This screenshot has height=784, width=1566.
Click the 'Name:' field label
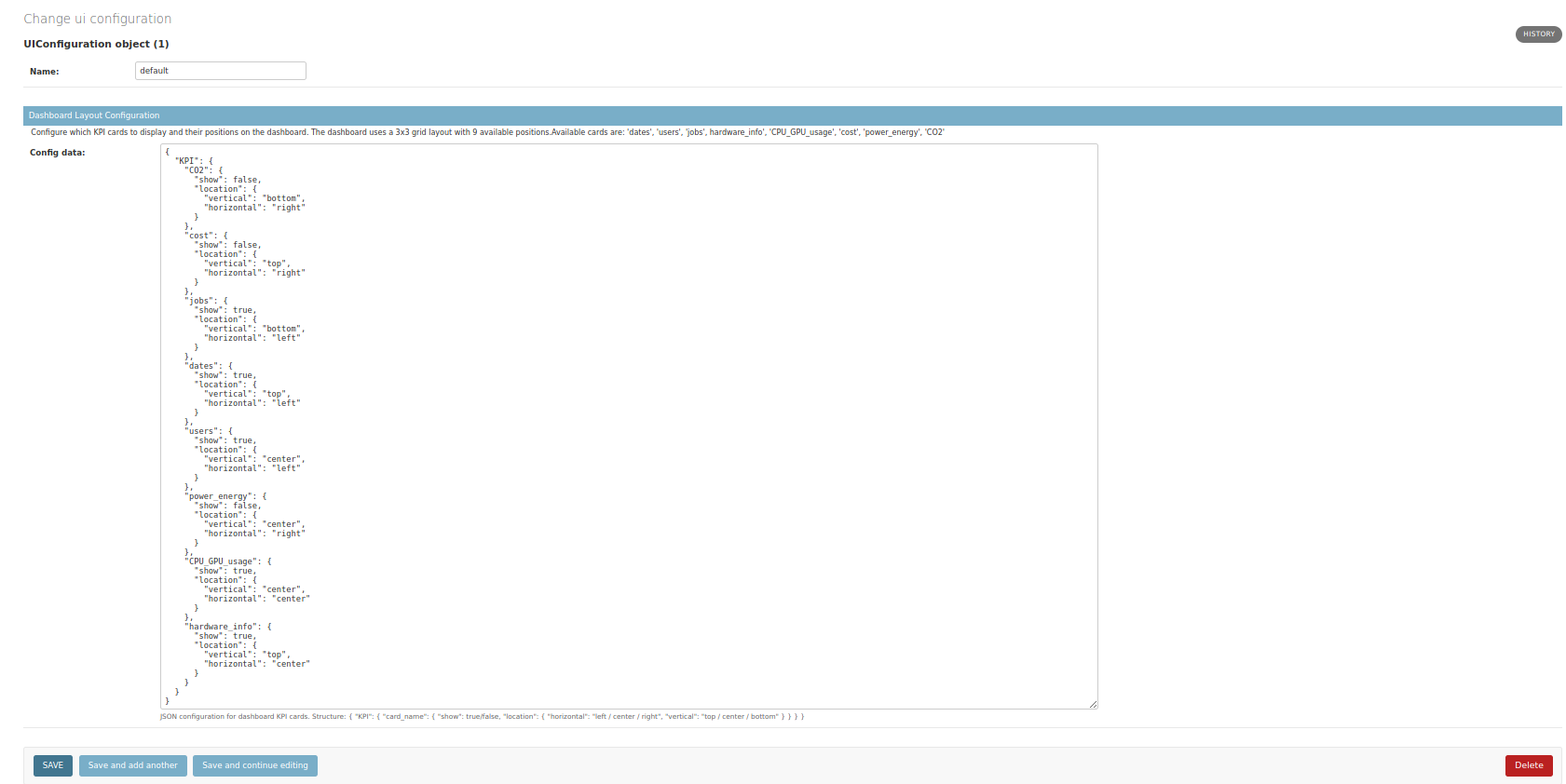[44, 72]
